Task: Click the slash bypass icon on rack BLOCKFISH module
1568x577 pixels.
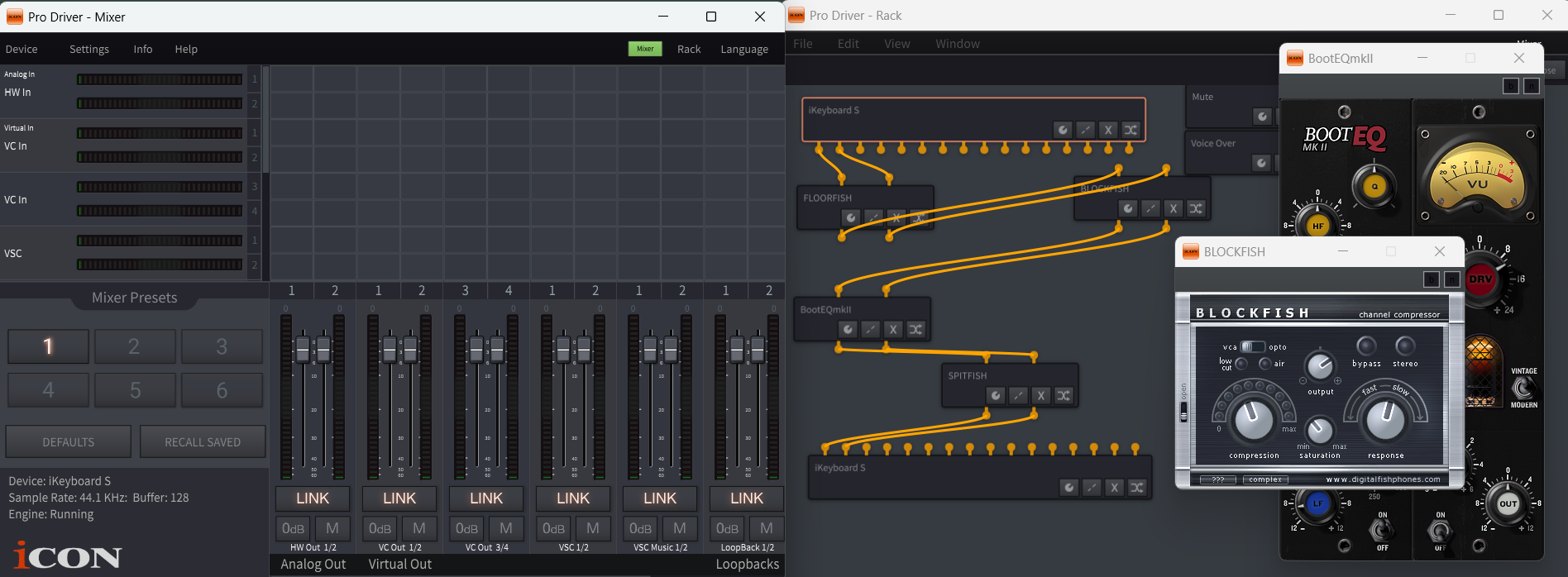Action: point(1151,208)
